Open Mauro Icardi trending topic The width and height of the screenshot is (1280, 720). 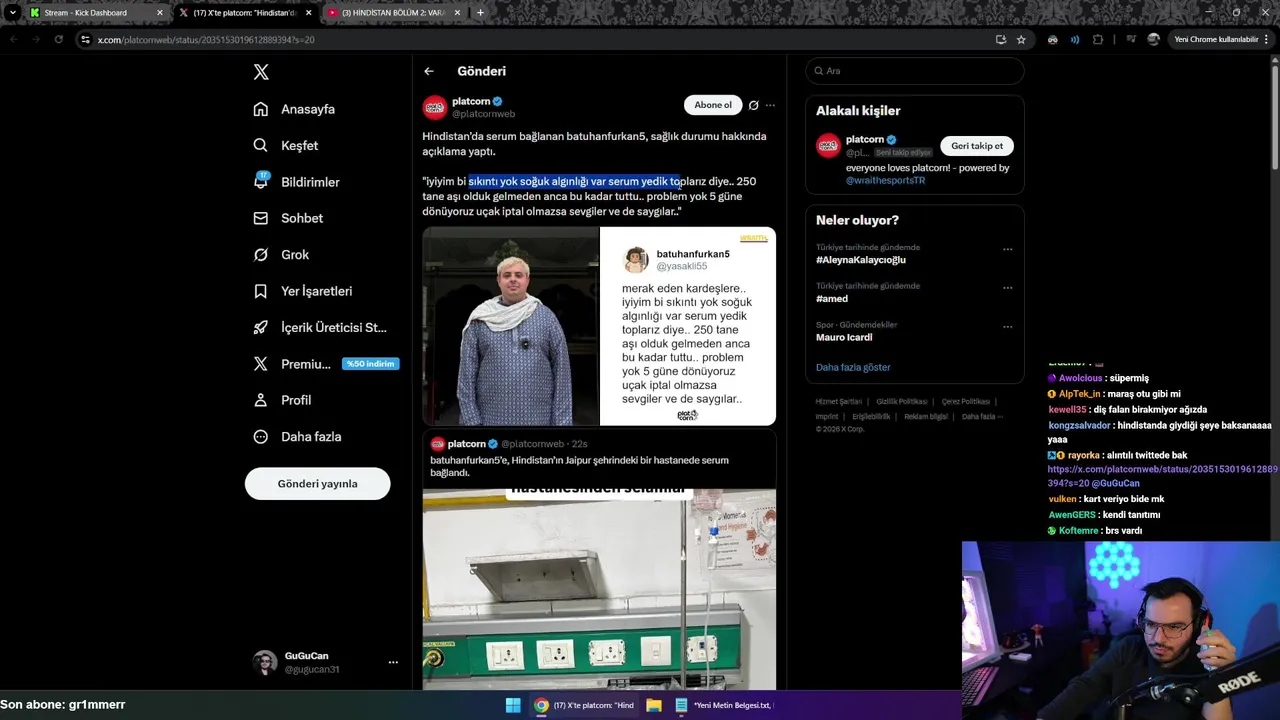(844, 338)
